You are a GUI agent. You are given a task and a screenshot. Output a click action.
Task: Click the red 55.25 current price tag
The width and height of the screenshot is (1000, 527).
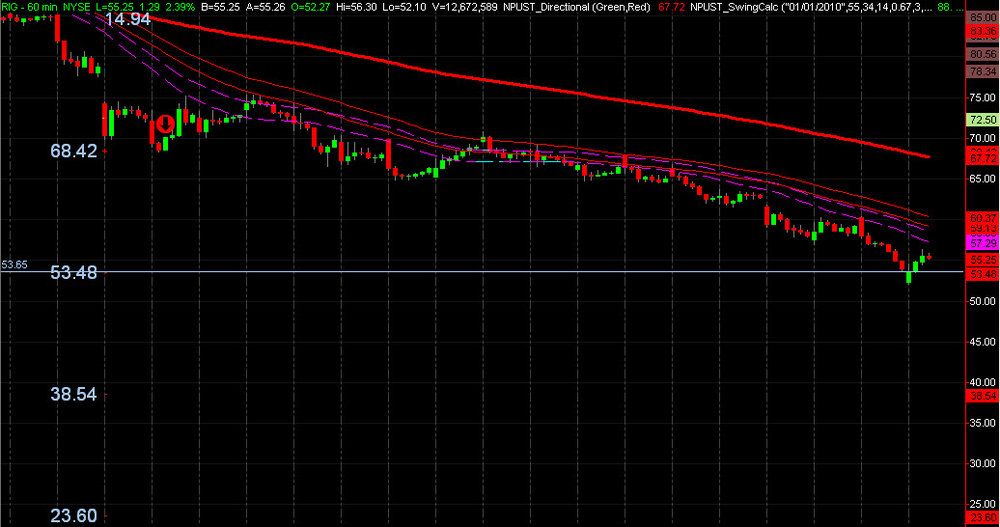983,260
